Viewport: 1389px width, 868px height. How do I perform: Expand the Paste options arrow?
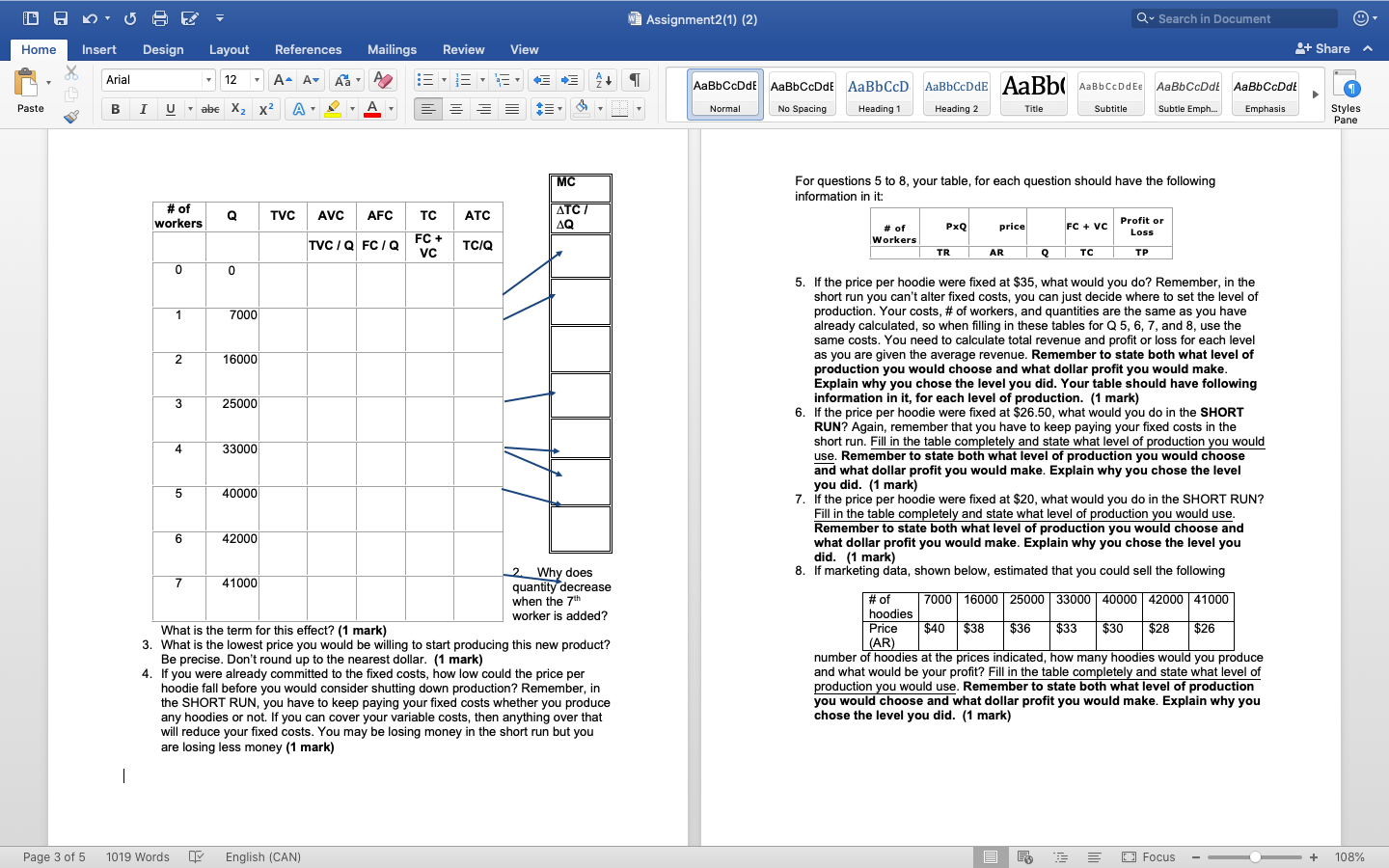click(x=48, y=83)
